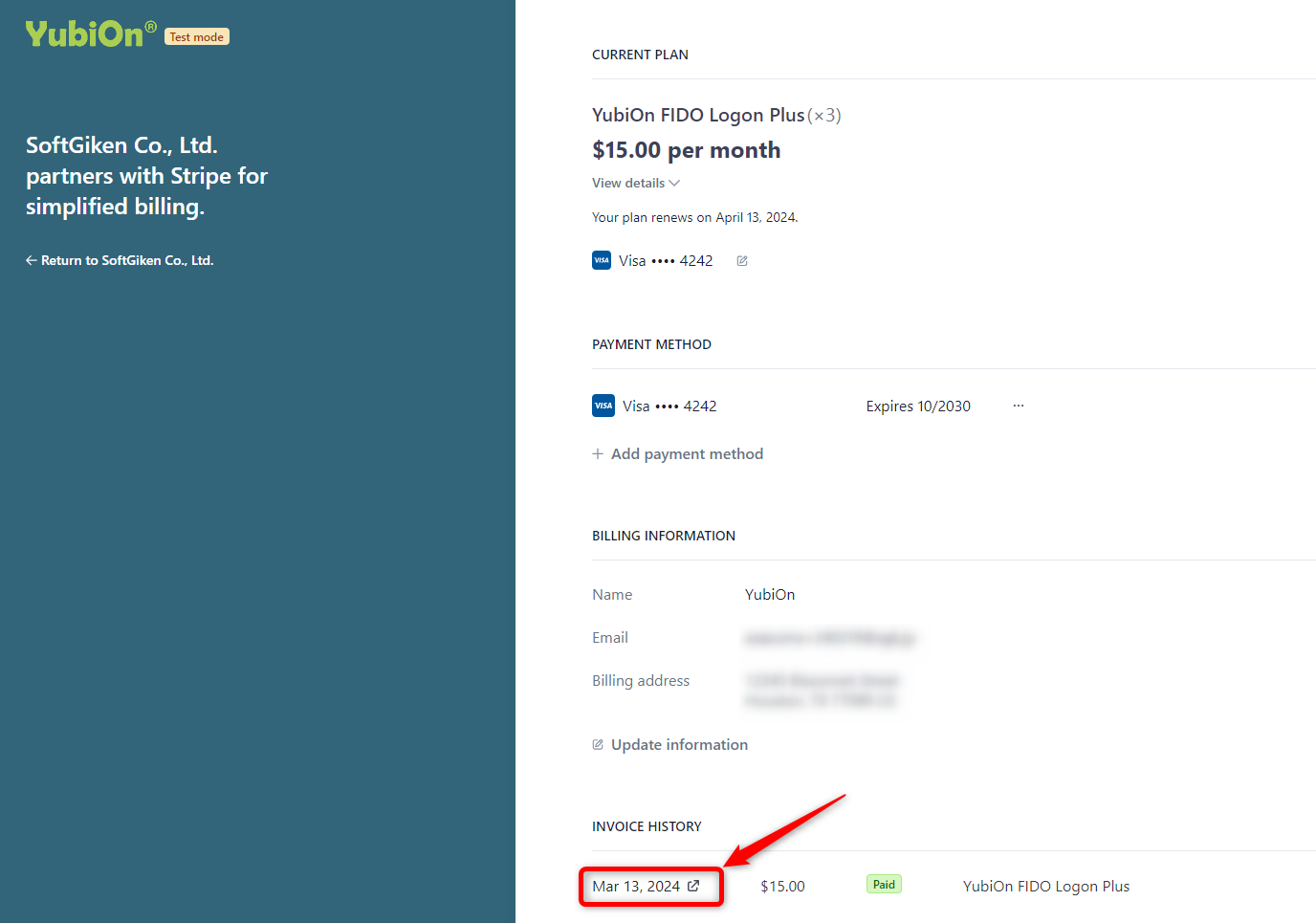Click the plus icon to add payment method
Screen dimensions: 1316x923
[598, 453]
